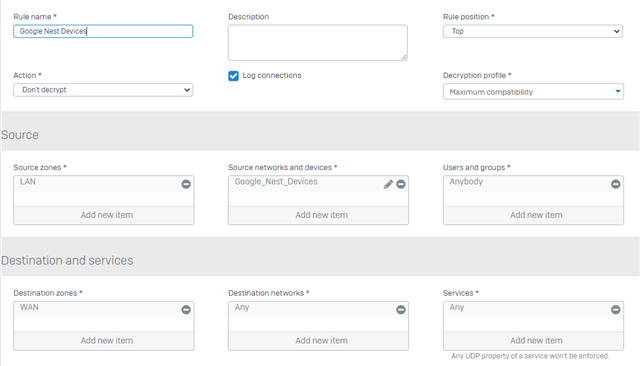Open the Rule position dropdown
The height and width of the screenshot is (366, 640).
click(533, 31)
